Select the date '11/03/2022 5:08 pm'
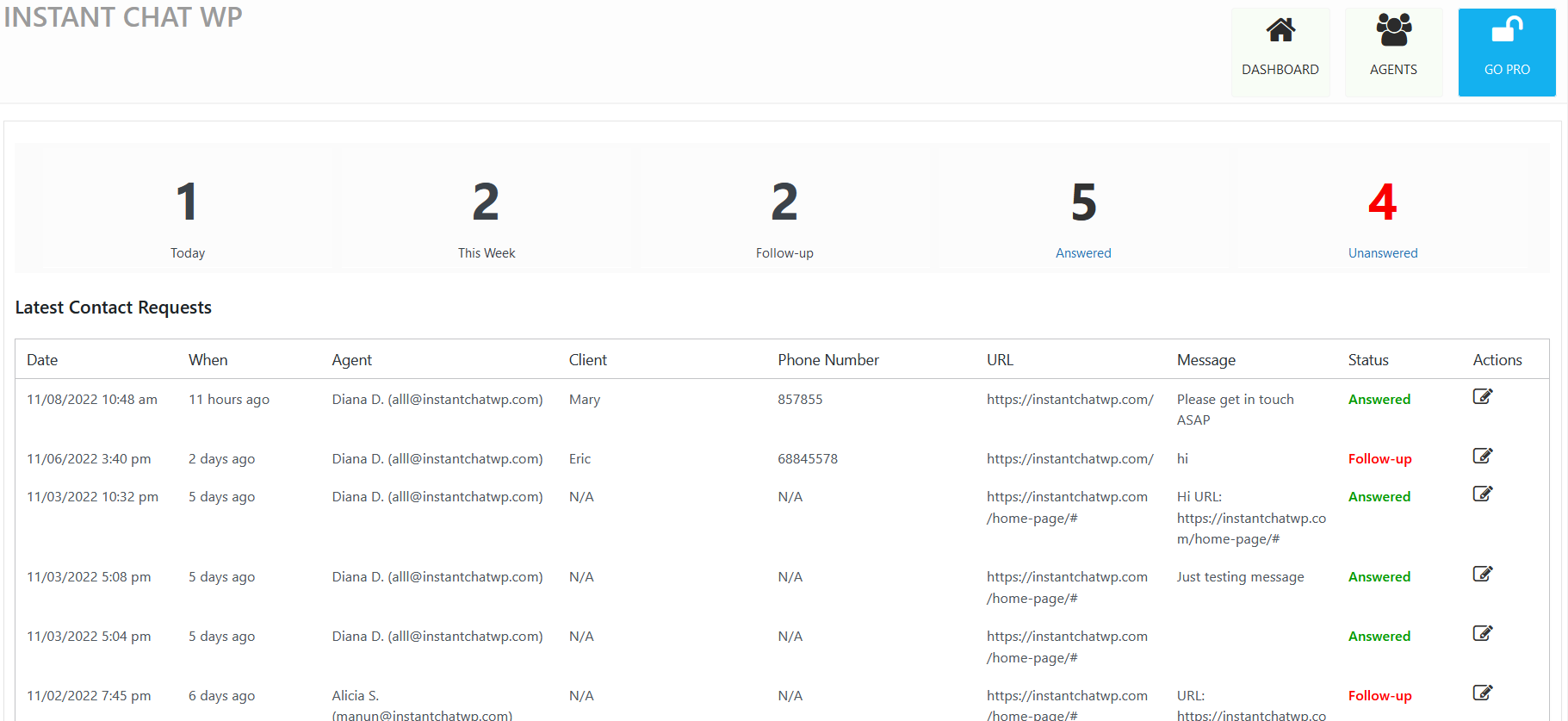 tap(89, 577)
